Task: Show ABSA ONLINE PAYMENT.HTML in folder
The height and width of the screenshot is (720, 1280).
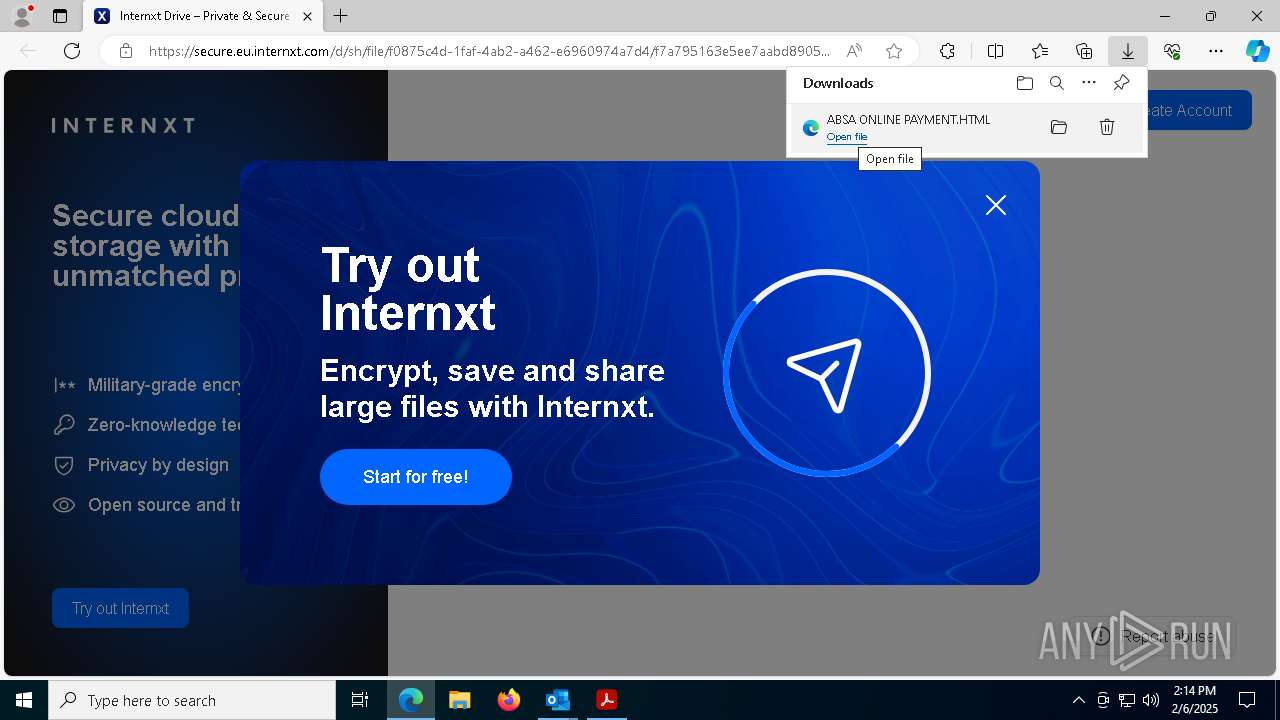Action: click(x=1059, y=127)
